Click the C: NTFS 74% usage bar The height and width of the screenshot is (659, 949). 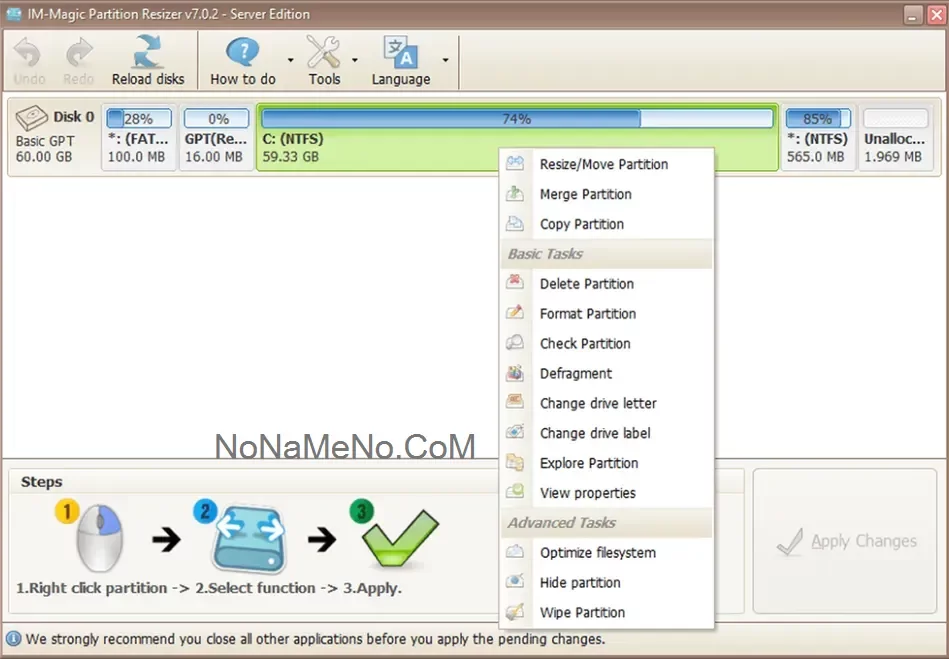pyautogui.click(x=517, y=119)
